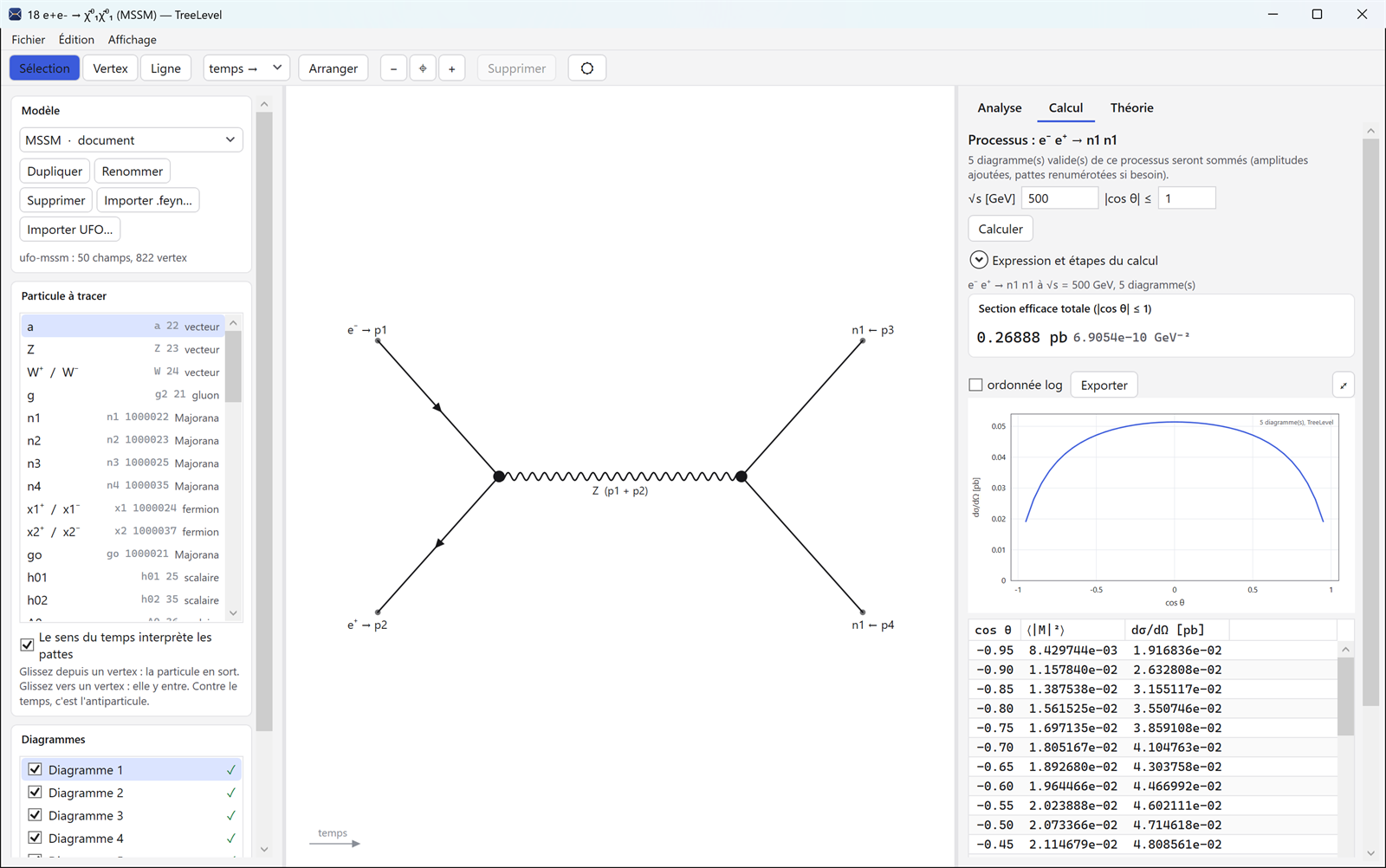This screenshot has height=868, width=1386.
Task: Toggle 'Le sens du temps interprète les pattes'
Action: [28, 645]
